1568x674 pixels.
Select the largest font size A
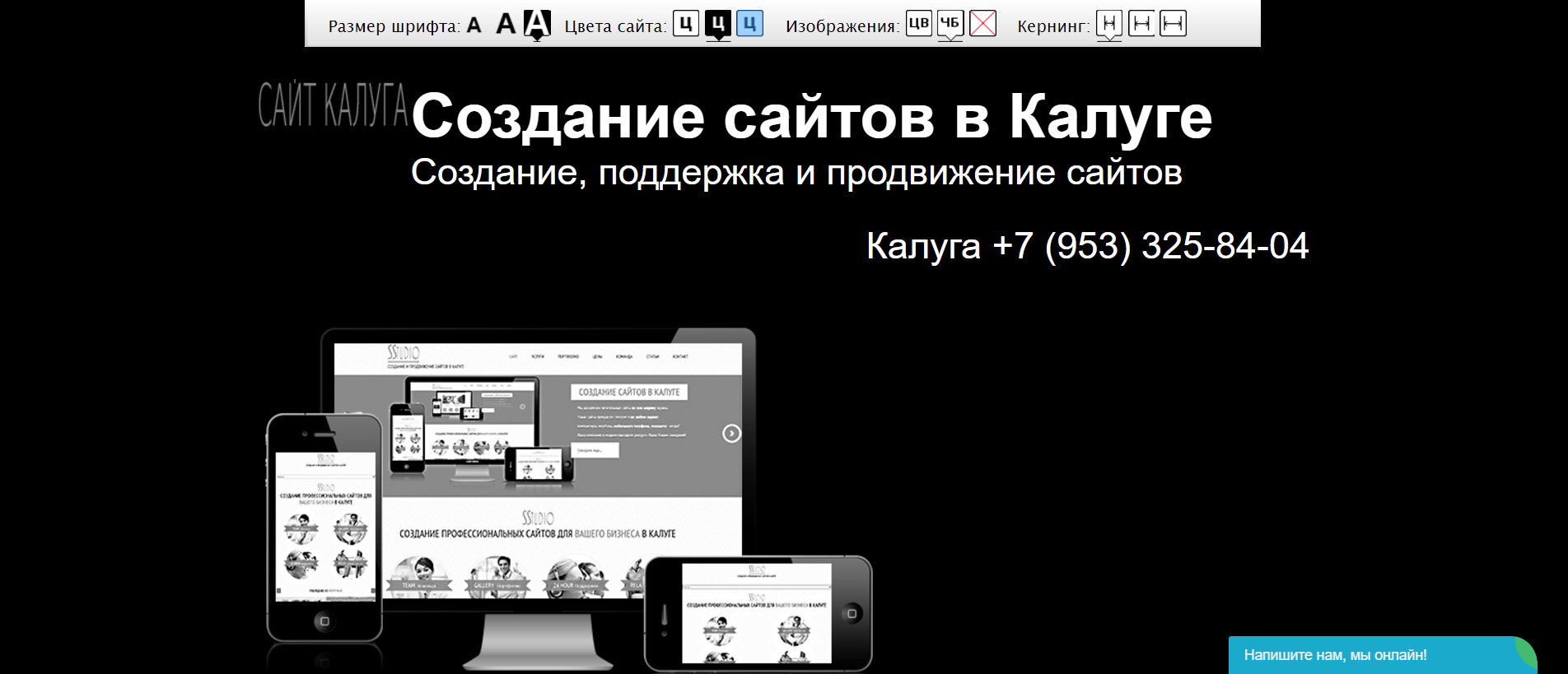point(537,24)
